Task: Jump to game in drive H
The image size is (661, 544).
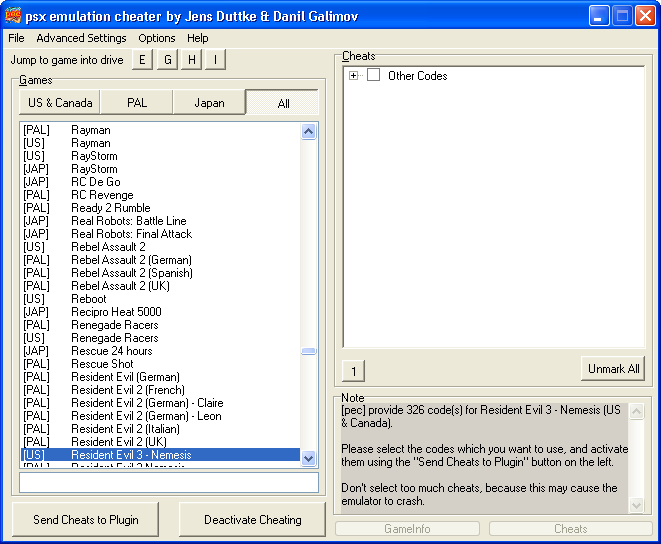Action: click(x=192, y=59)
